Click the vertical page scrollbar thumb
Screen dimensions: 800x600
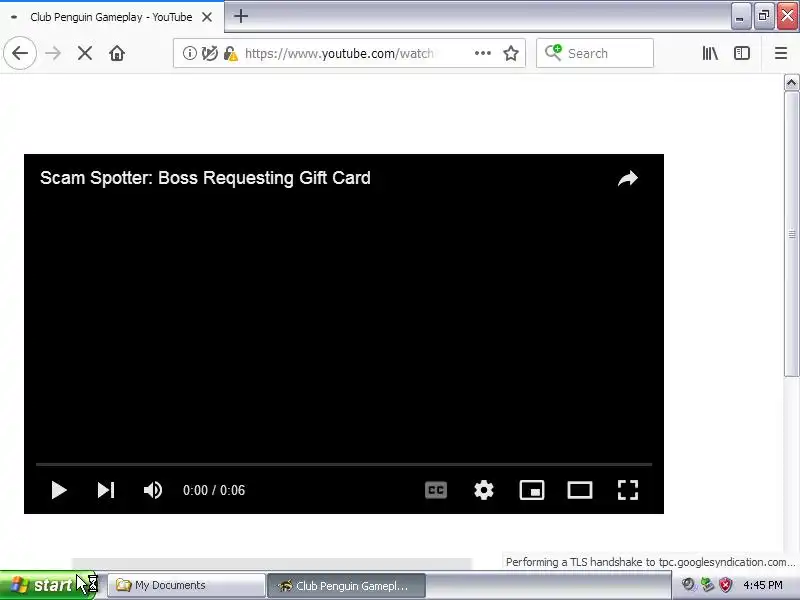[x=791, y=234]
